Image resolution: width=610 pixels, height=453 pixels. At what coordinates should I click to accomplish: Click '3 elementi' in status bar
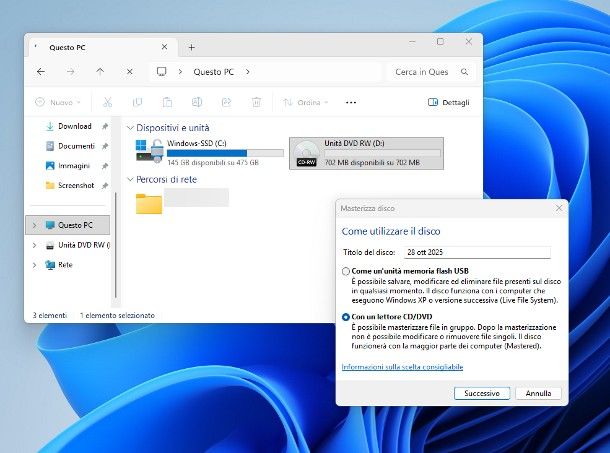(49, 315)
